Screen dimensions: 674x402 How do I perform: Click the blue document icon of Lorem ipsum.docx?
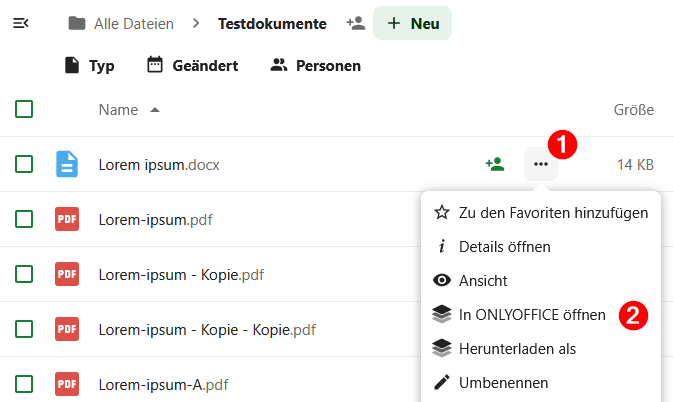coord(67,164)
